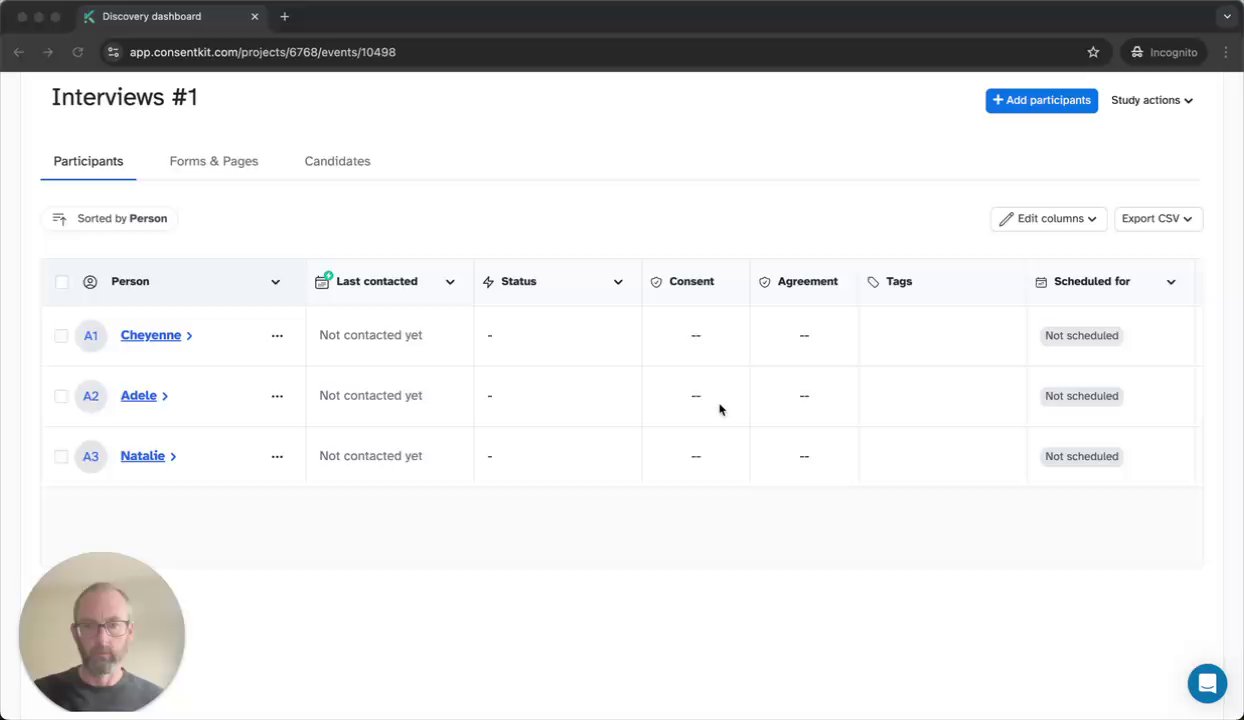
Task: Select Natalie's row checkbox
Action: tap(62, 456)
